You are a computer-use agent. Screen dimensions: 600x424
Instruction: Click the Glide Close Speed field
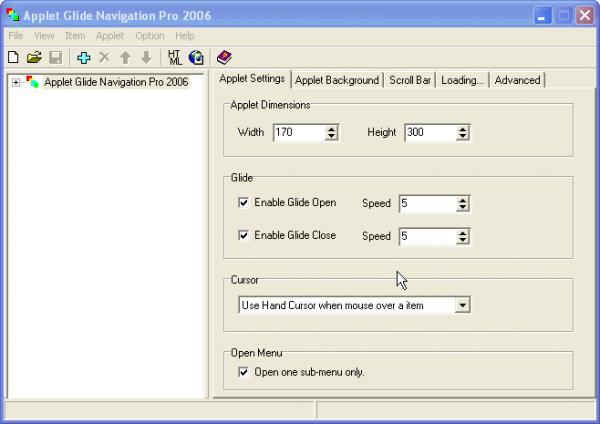click(x=428, y=237)
